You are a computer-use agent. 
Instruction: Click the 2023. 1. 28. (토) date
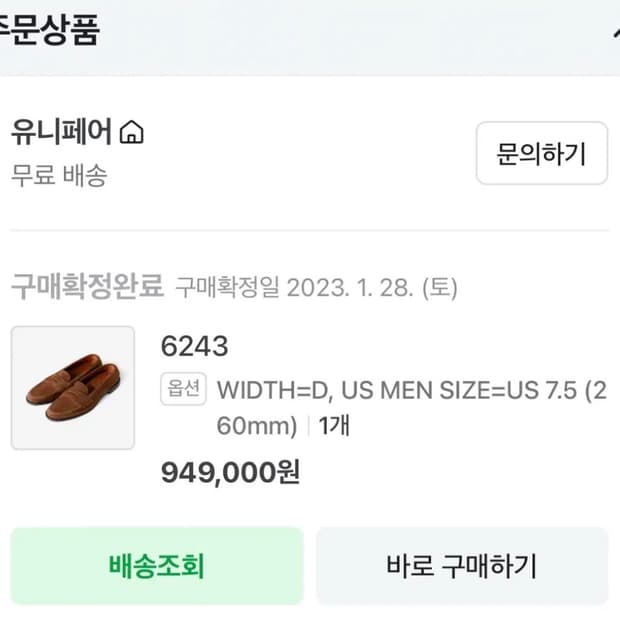372,288
